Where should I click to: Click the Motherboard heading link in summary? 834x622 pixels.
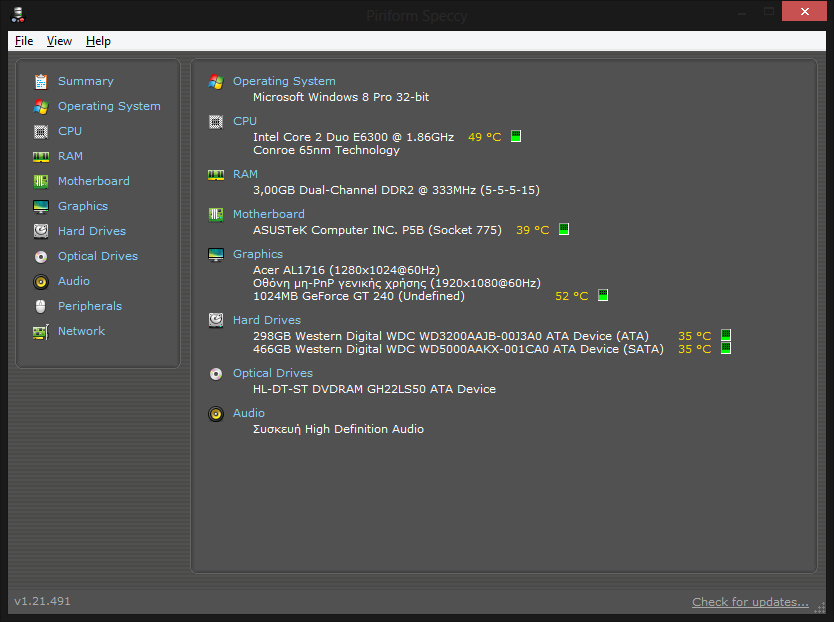[269, 214]
